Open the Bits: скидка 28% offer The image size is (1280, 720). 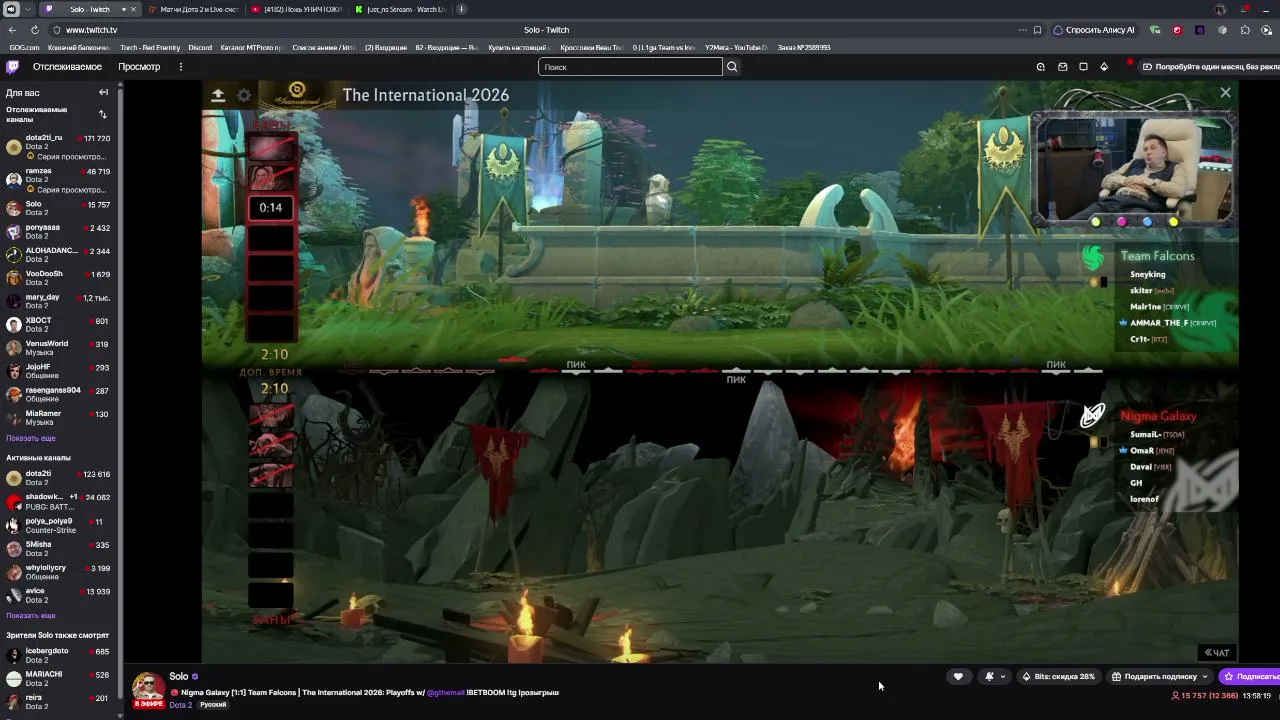[x=1058, y=677]
